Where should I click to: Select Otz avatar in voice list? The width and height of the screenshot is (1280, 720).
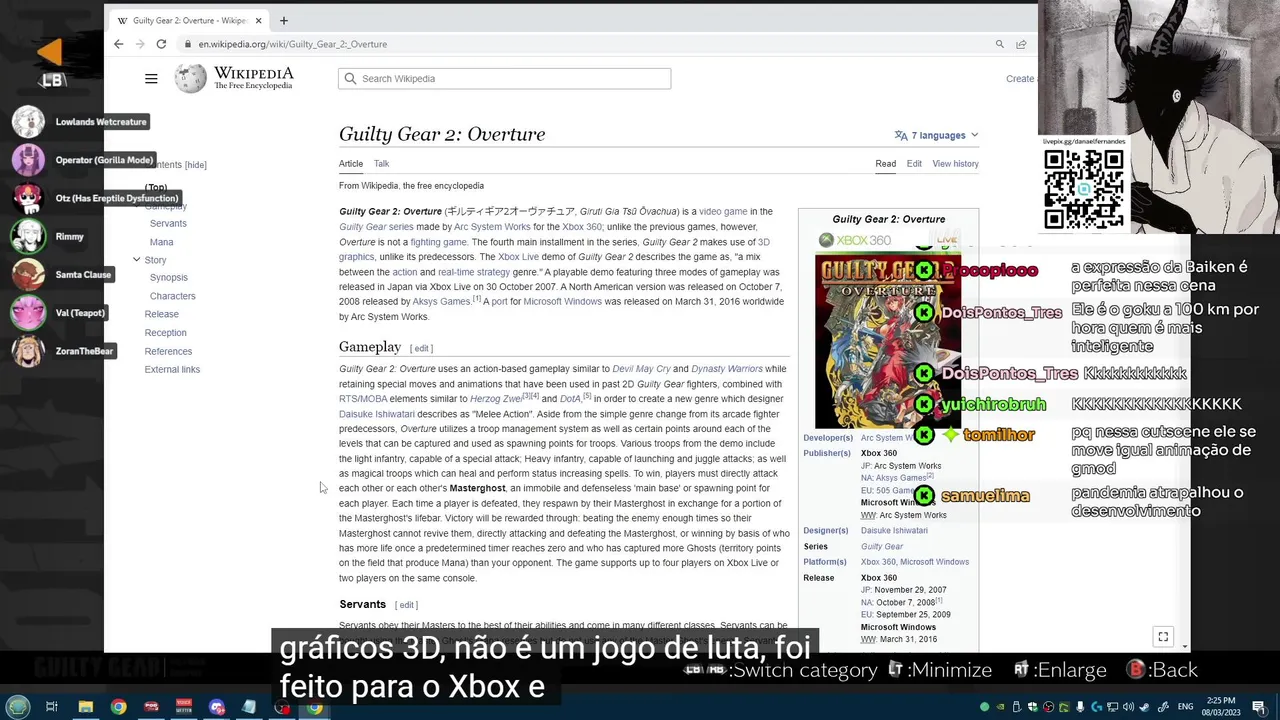(x=28, y=198)
